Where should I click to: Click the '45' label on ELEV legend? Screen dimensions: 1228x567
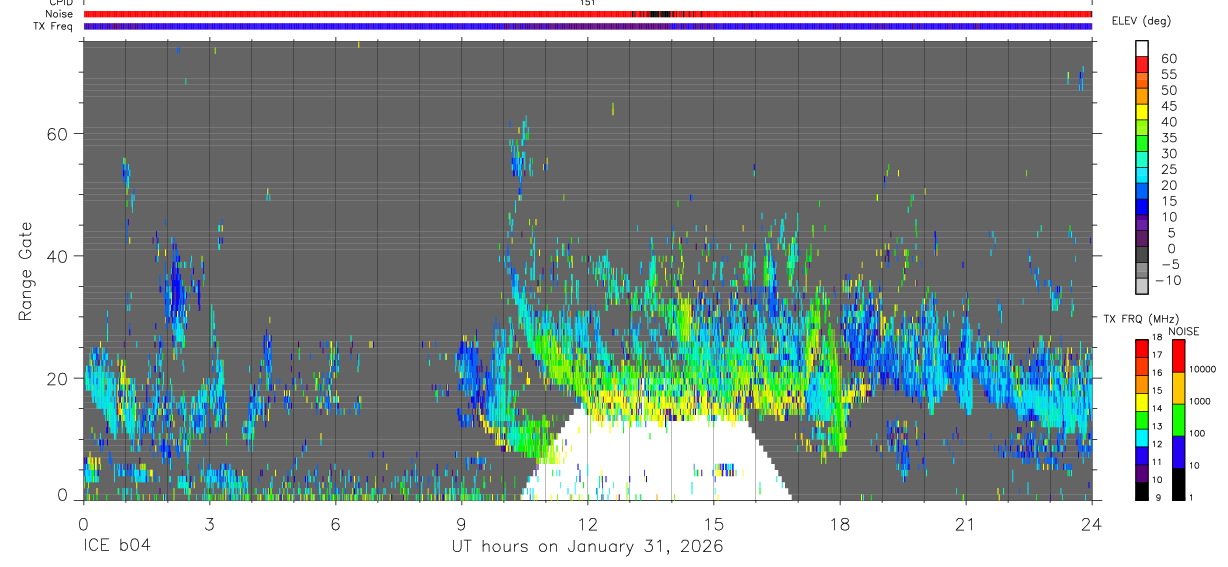1168,106
